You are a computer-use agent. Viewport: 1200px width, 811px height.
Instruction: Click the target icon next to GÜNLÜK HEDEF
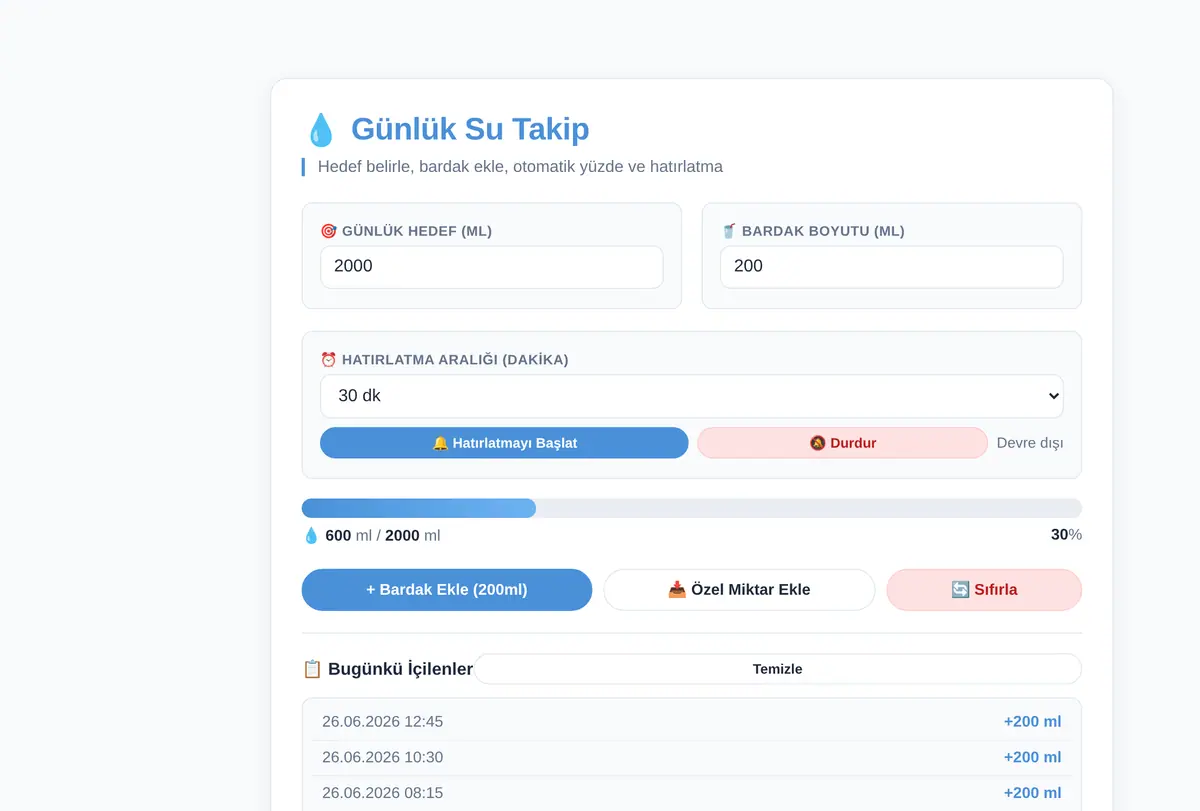[328, 231]
